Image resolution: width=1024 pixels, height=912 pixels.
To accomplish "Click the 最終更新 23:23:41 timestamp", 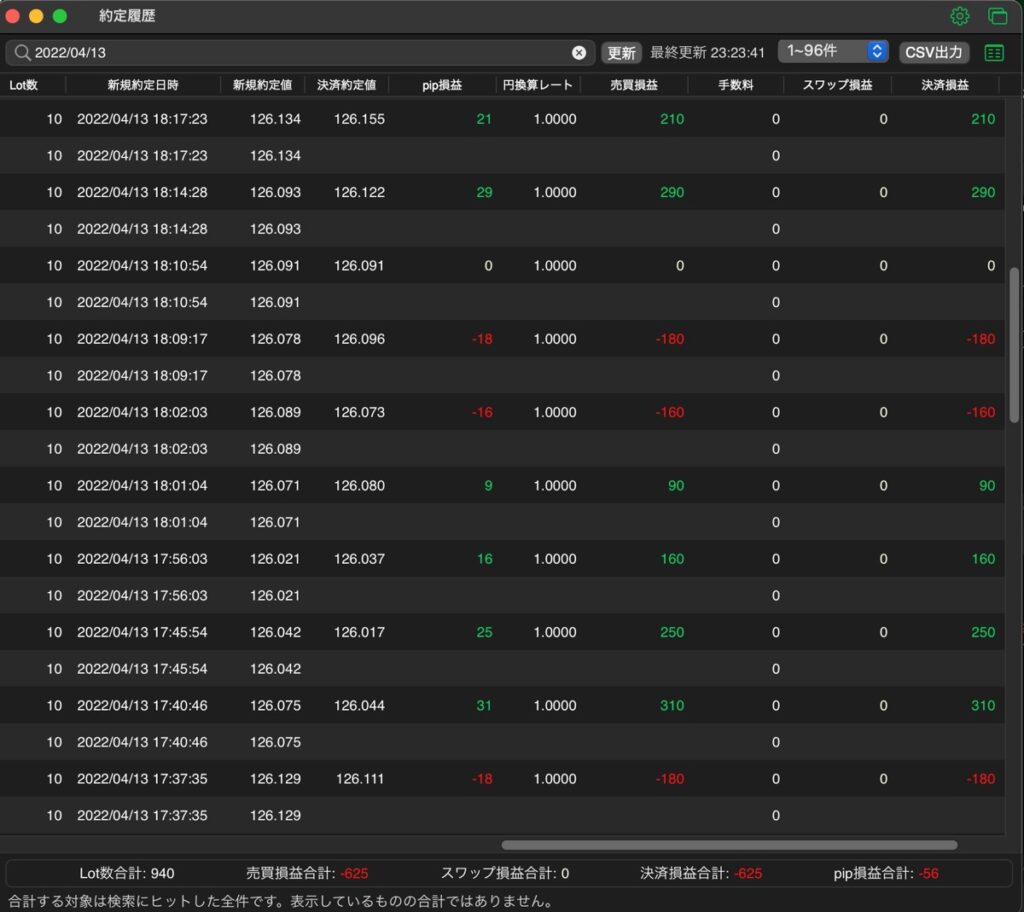I will (x=707, y=53).
